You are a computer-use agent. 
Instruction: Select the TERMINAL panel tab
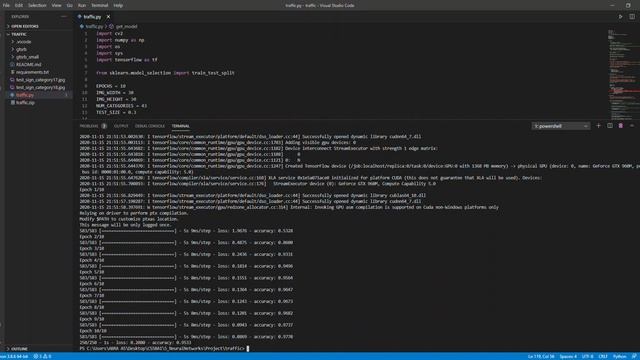click(180, 126)
